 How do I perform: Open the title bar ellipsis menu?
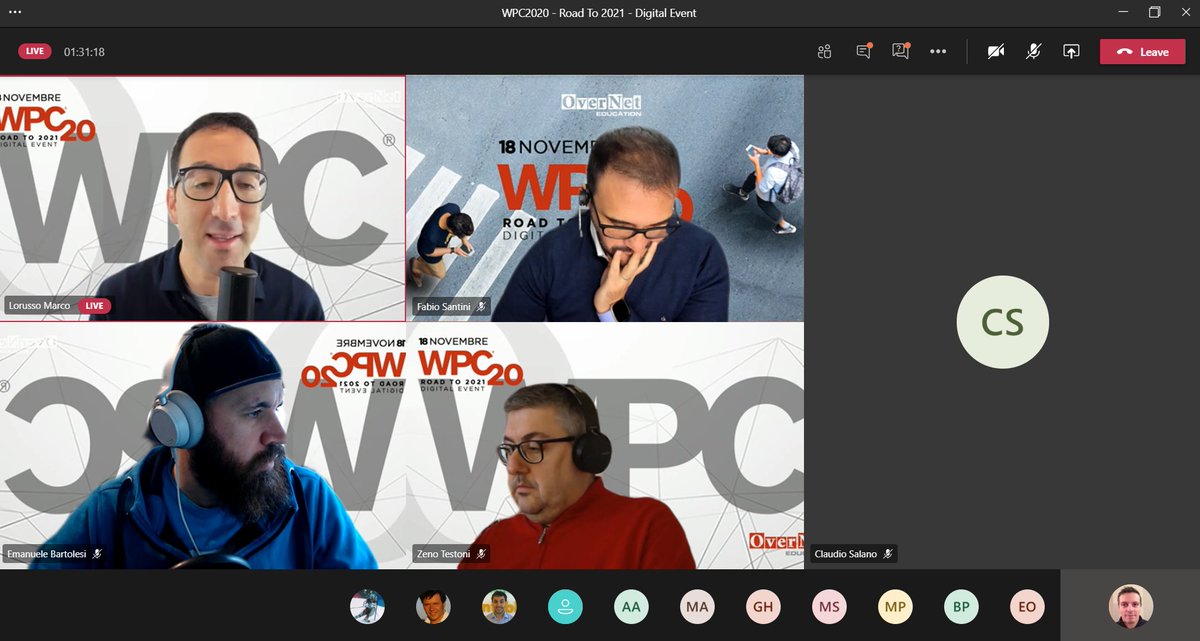coord(15,12)
